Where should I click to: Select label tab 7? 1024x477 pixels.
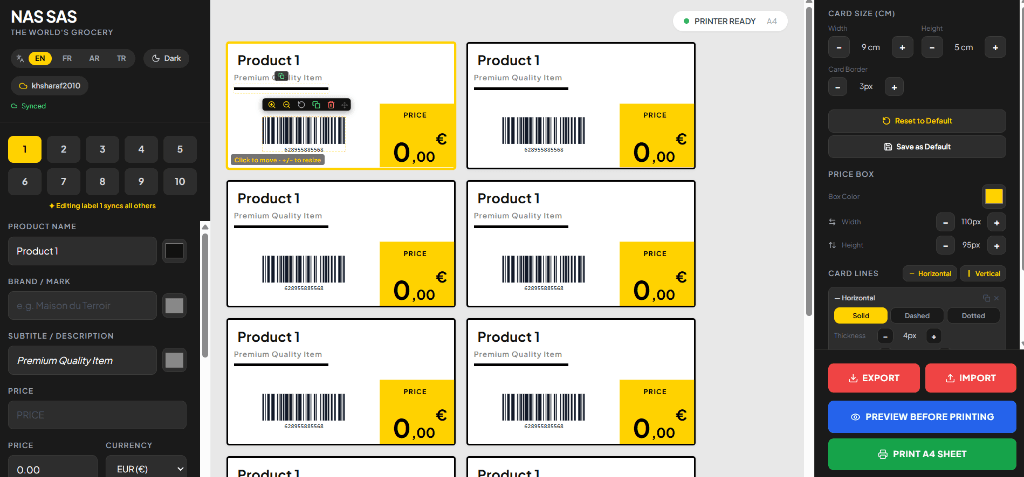(63, 182)
